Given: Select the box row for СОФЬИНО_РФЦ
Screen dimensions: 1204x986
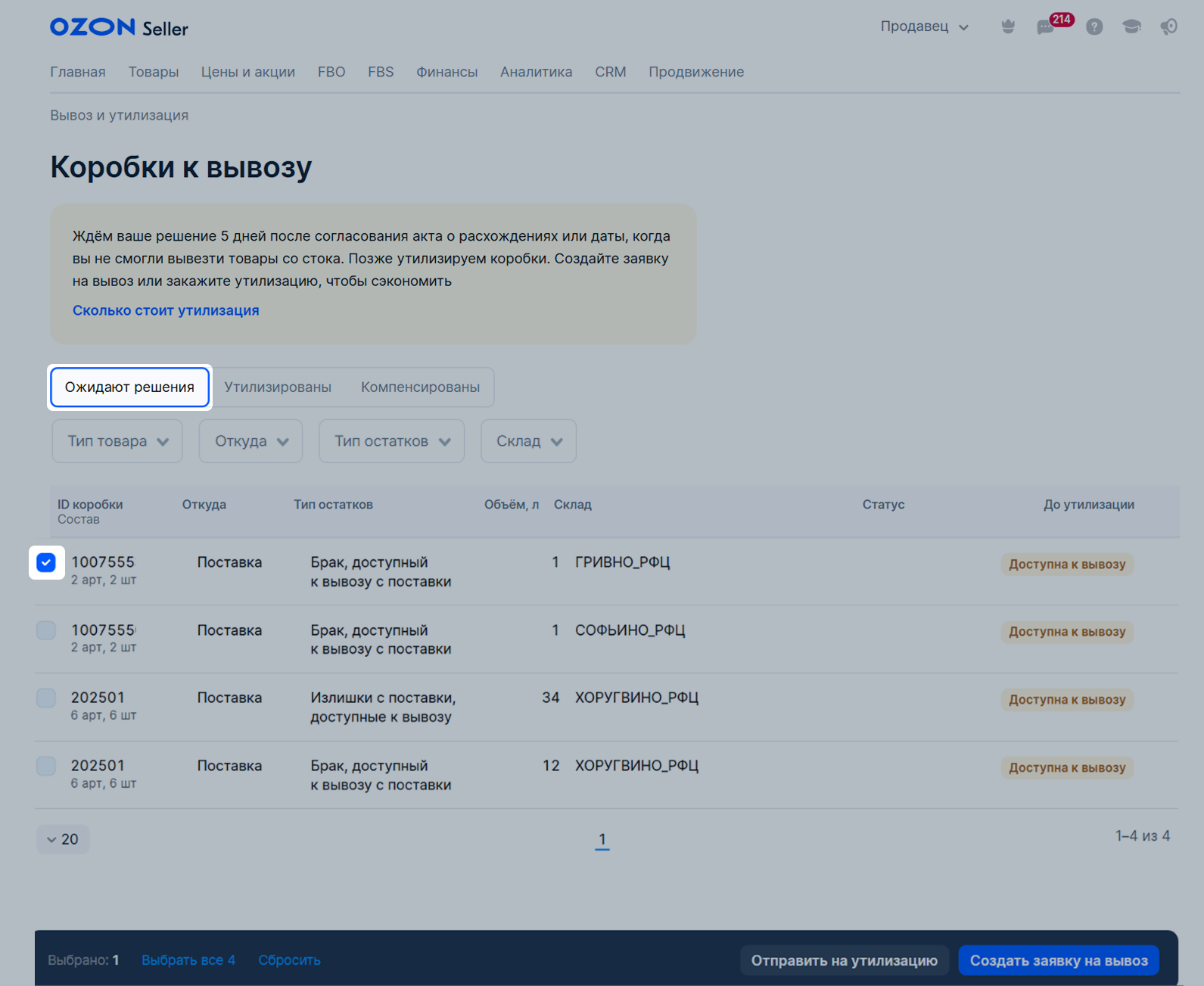Looking at the screenshot, I should pos(46,630).
